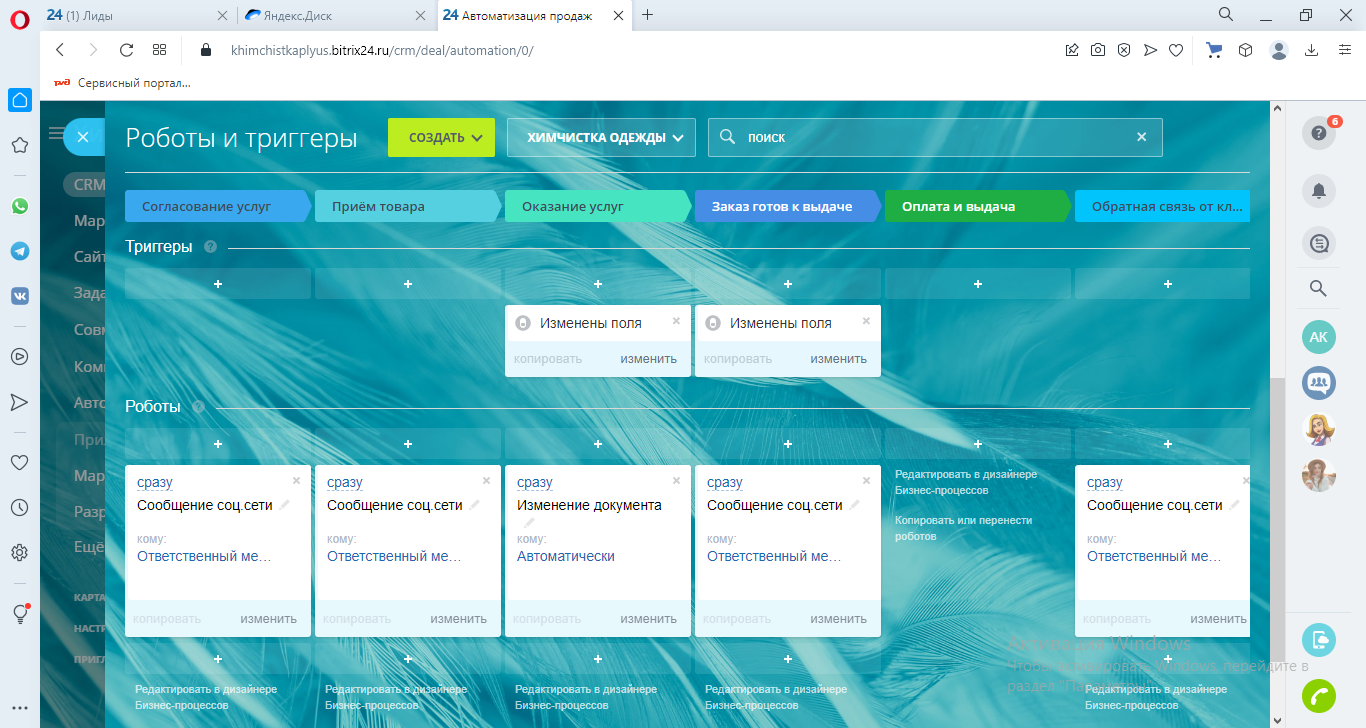Open the notifications bell icon
This screenshot has height=728, width=1366.
click(1318, 190)
